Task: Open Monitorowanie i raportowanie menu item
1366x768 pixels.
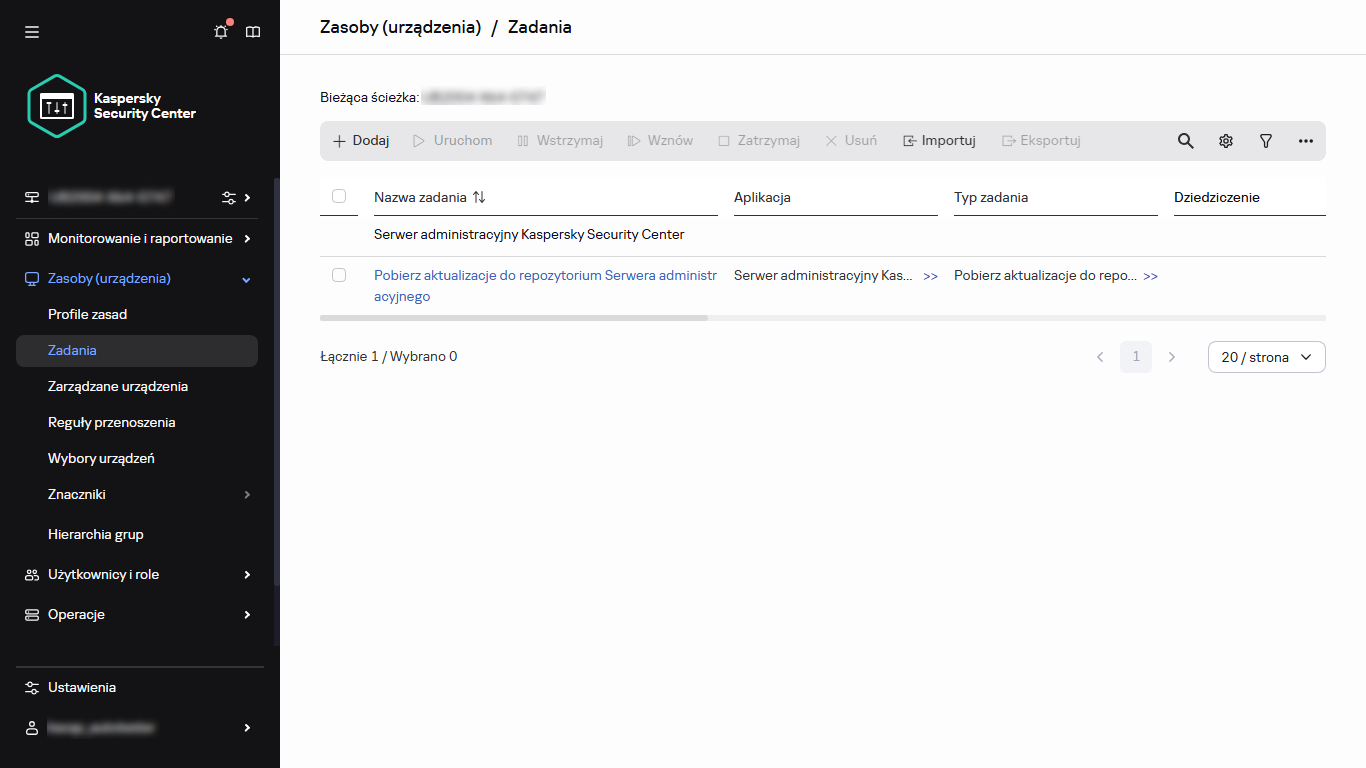Action: [x=138, y=238]
